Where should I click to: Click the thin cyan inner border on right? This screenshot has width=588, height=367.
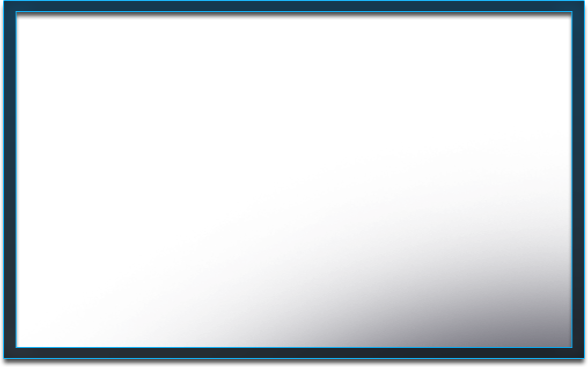tap(572, 180)
